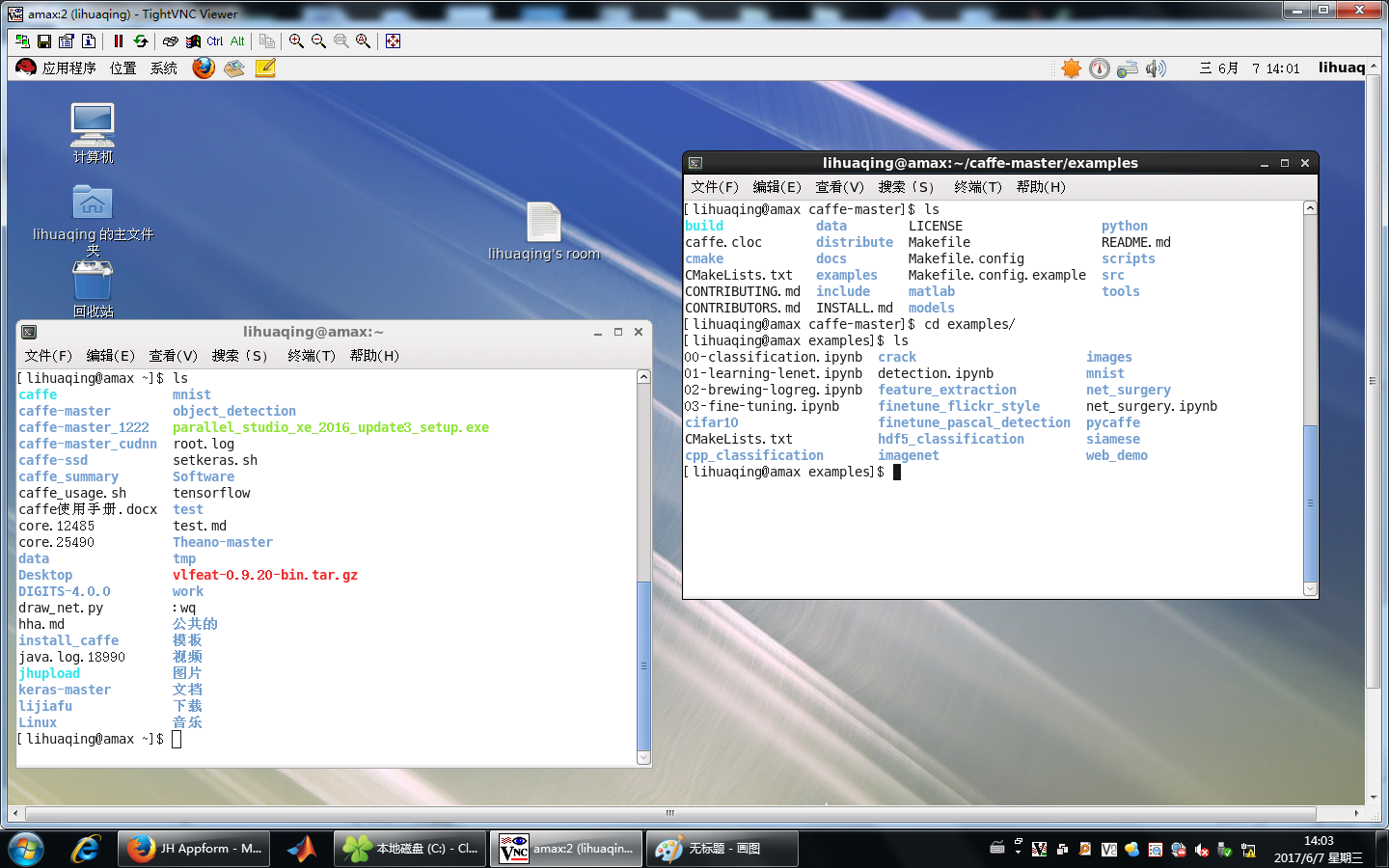This screenshot has height=868, width=1389.
Task: Click the Zoom 100% magnifier icon
Action: click(341, 41)
